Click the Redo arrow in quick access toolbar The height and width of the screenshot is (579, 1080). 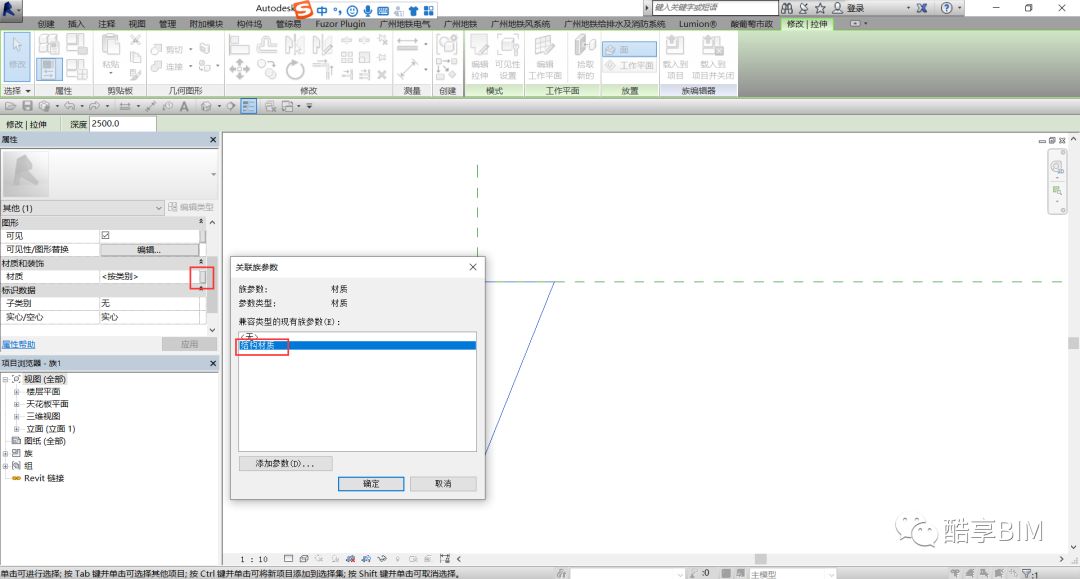94,106
